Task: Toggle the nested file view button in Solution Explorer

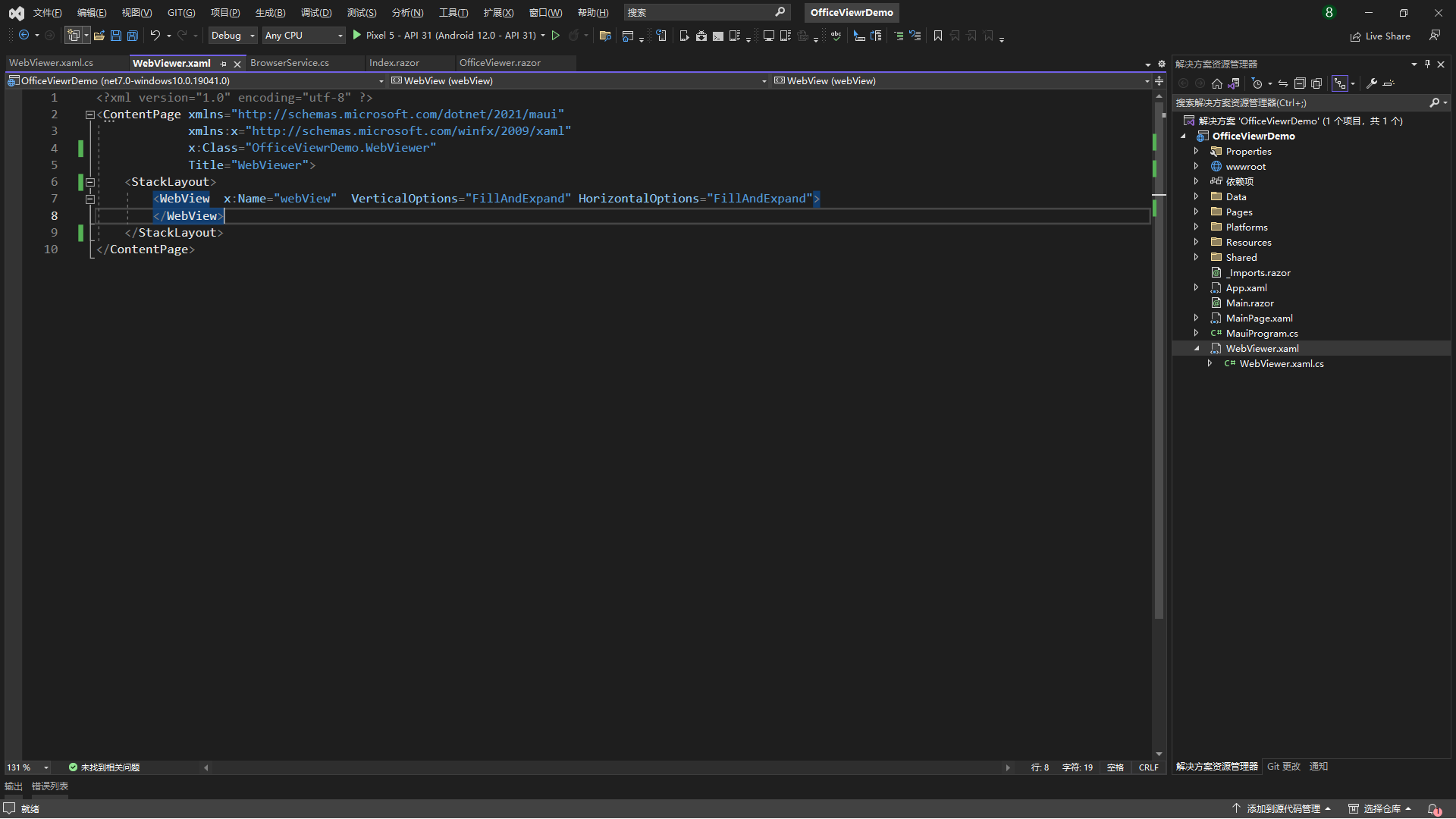Action: pyautogui.click(x=1339, y=83)
